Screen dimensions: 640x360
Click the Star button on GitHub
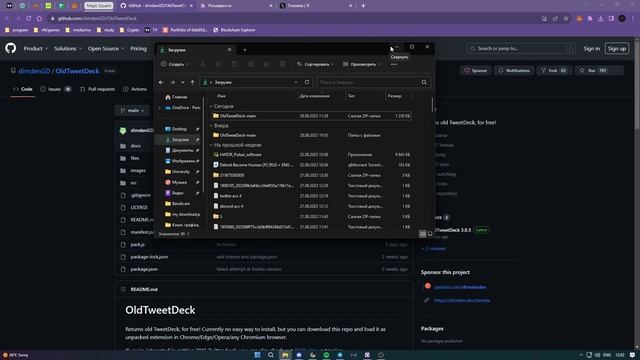(x=593, y=71)
